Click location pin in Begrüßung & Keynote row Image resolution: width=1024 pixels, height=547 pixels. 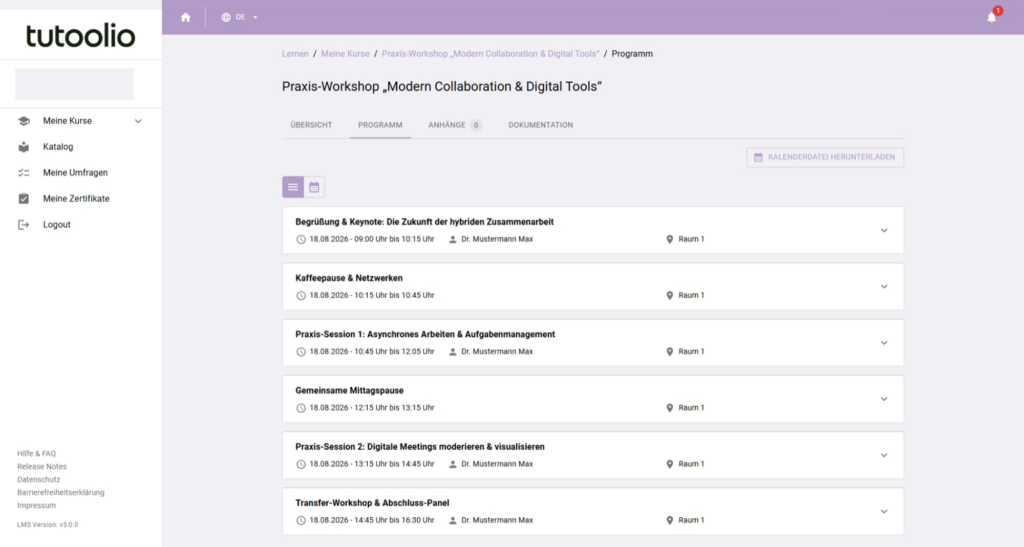pyautogui.click(x=669, y=240)
